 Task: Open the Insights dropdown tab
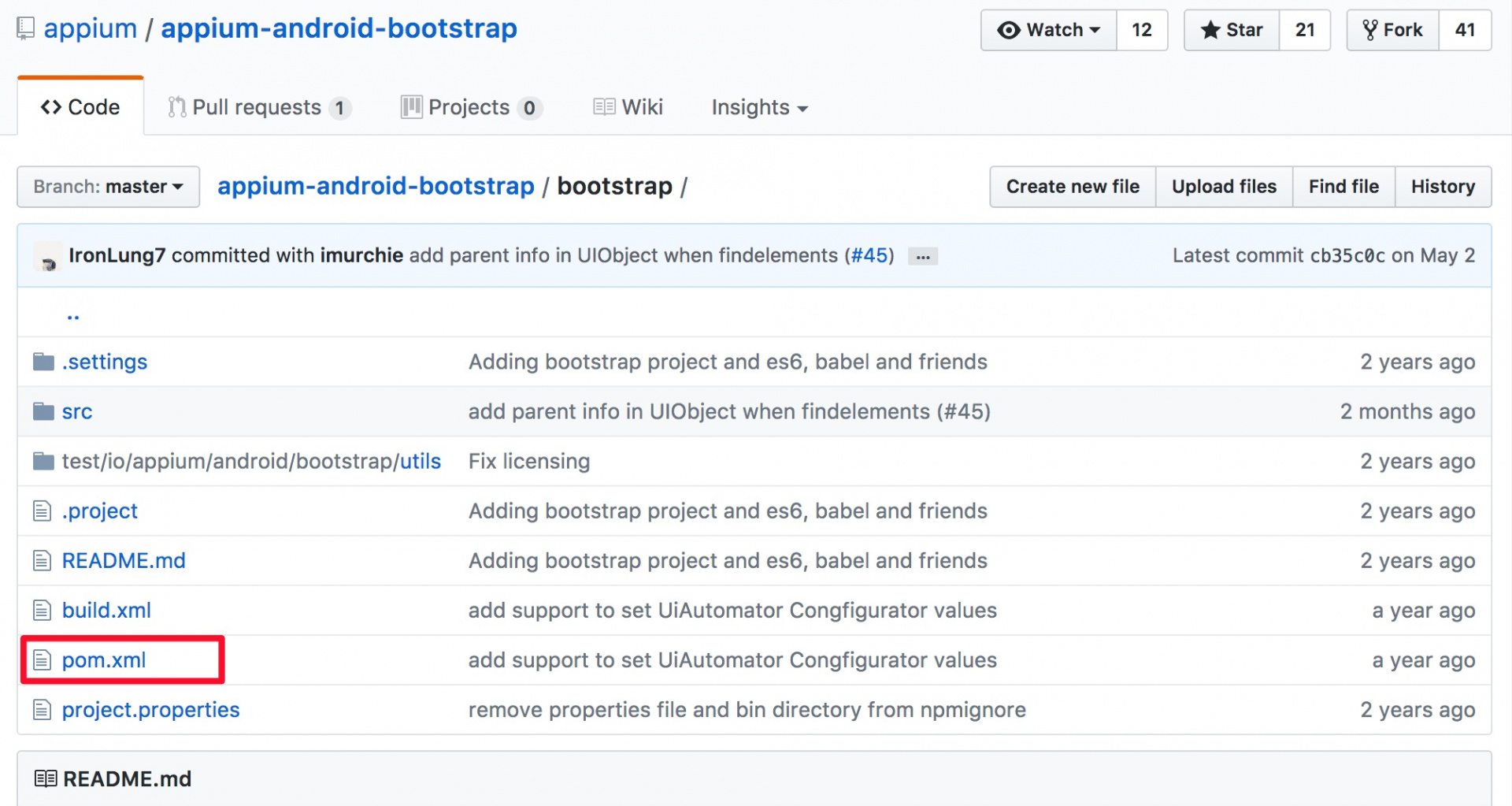point(759,107)
